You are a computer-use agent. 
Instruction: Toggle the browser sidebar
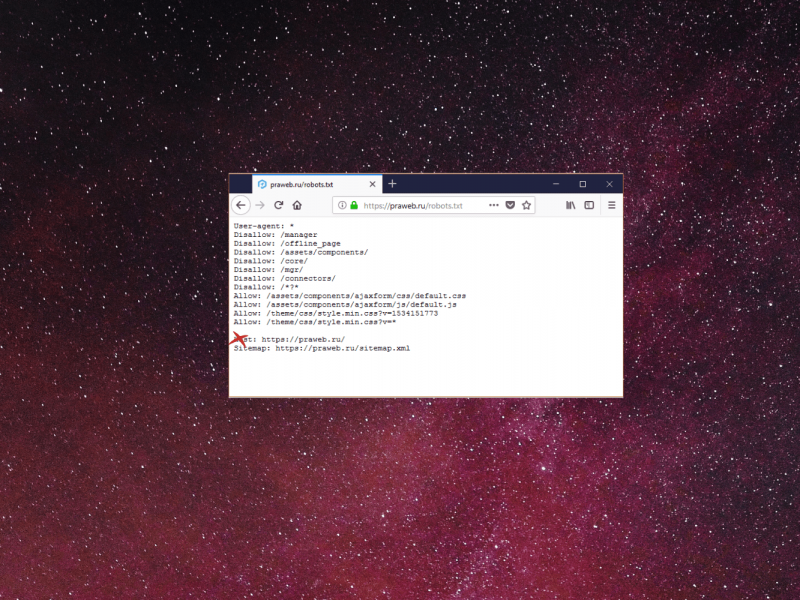[x=589, y=205]
